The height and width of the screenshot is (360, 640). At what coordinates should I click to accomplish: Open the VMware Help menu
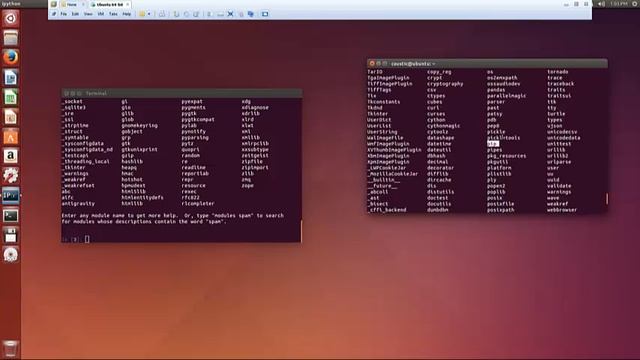127,14
